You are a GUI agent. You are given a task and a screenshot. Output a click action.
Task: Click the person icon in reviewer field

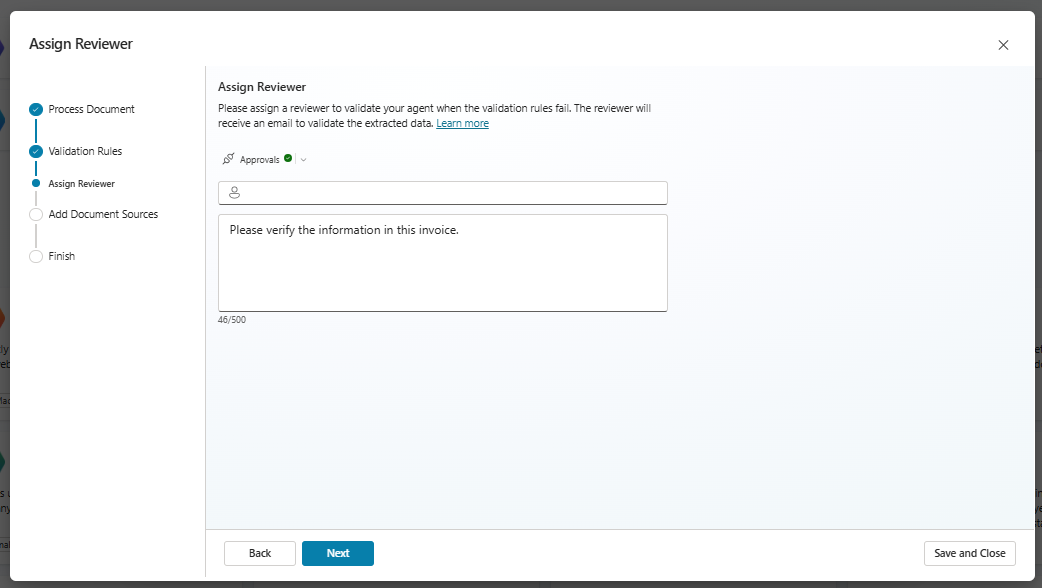pyautogui.click(x=235, y=193)
